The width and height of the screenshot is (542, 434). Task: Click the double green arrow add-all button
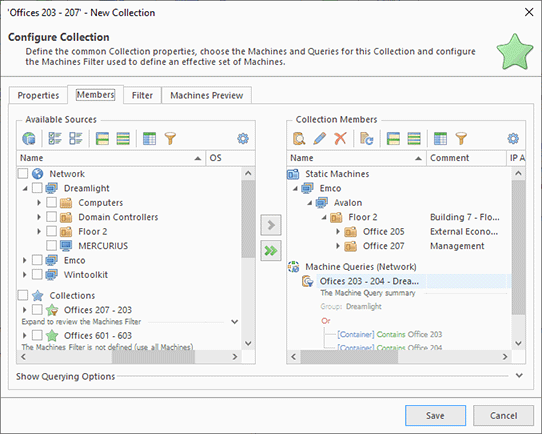click(x=271, y=251)
